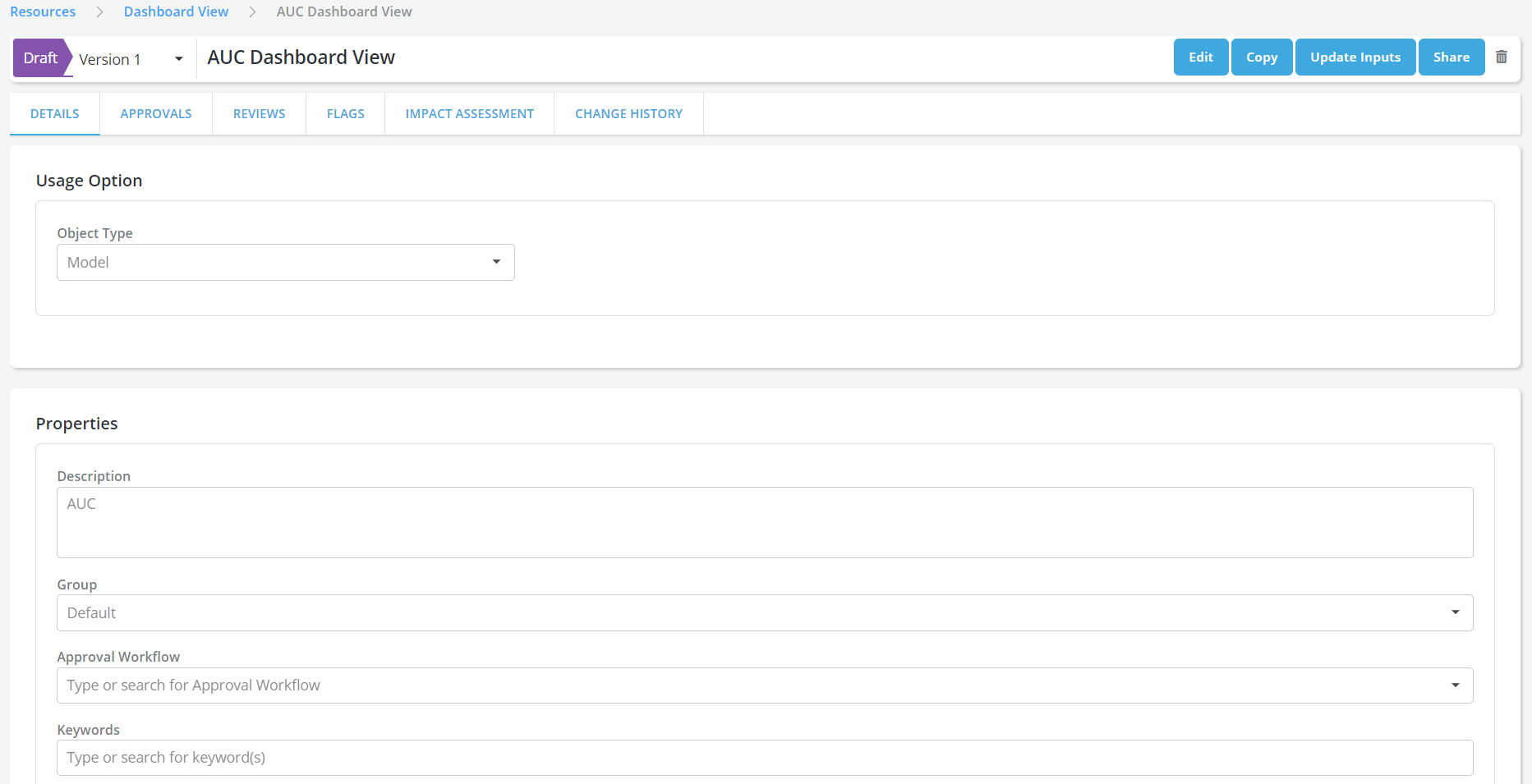Click the trash delete icon

(1501, 57)
